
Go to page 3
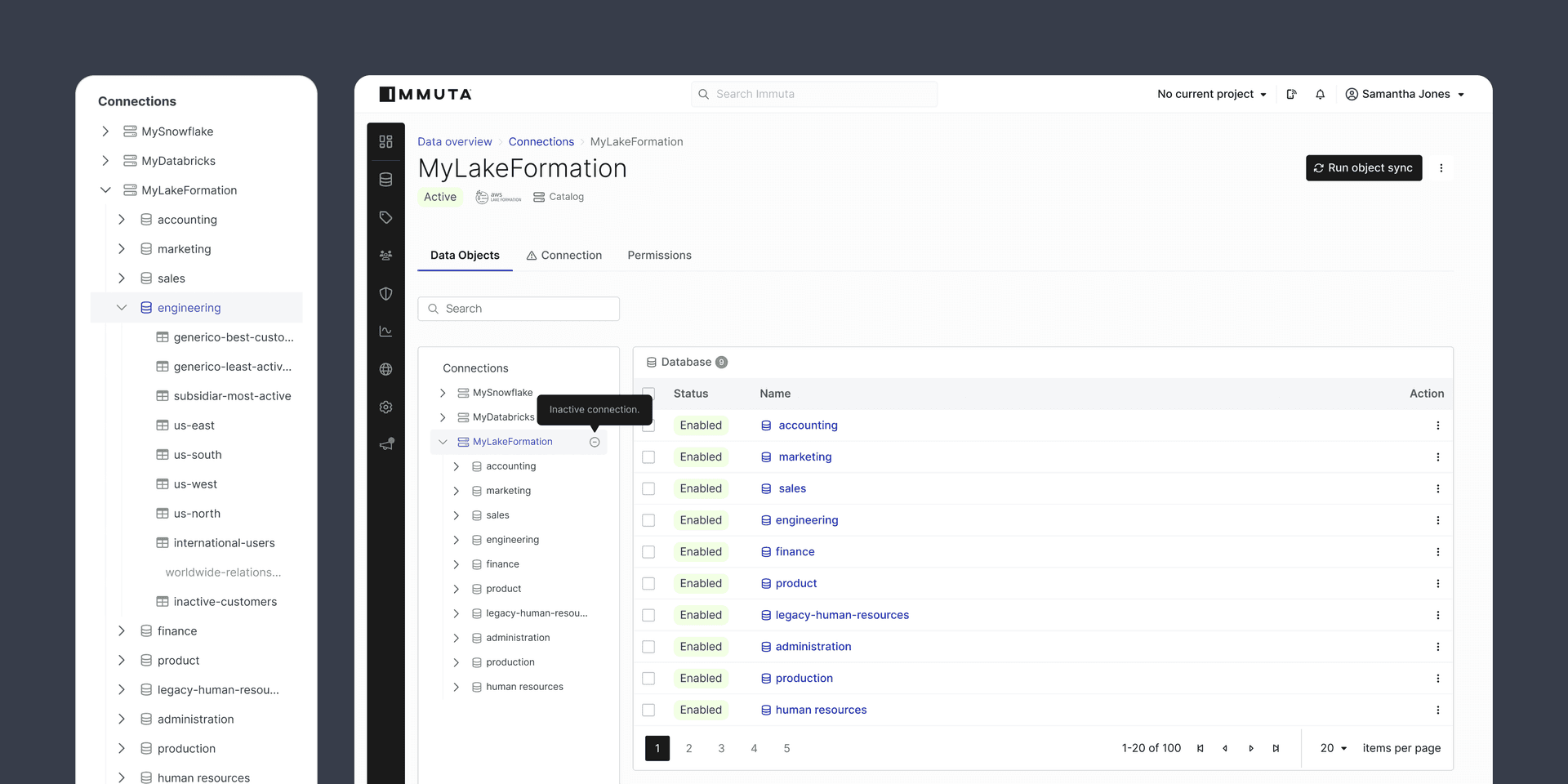(x=721, y=748)
